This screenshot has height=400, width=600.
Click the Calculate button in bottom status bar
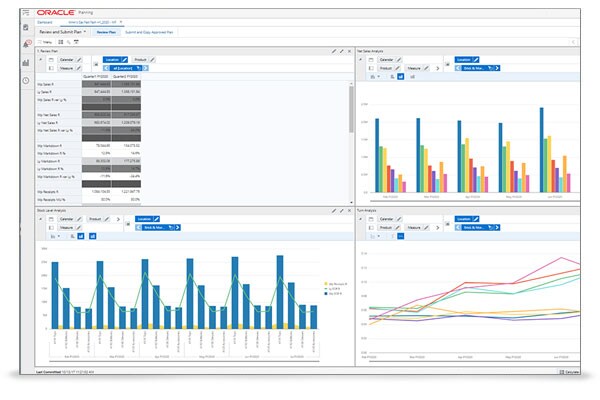(569, 372)
